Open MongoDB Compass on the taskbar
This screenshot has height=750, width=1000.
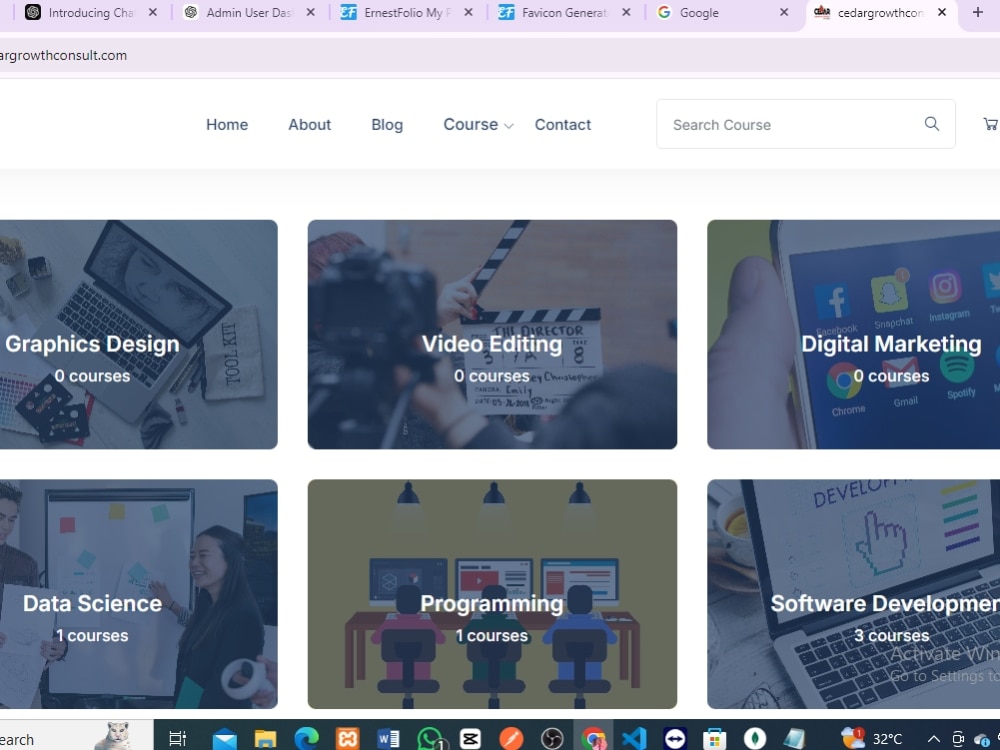755,739
